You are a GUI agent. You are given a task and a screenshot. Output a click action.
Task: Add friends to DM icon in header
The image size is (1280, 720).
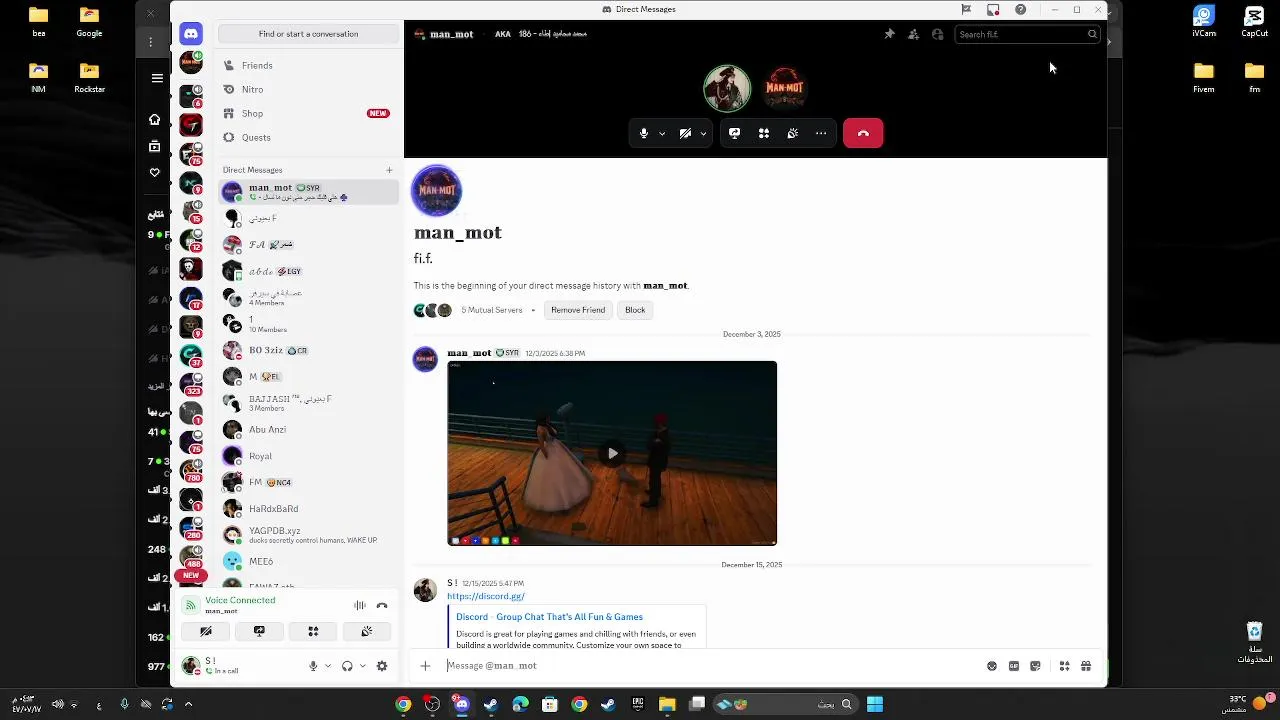(x=913, y=34)
